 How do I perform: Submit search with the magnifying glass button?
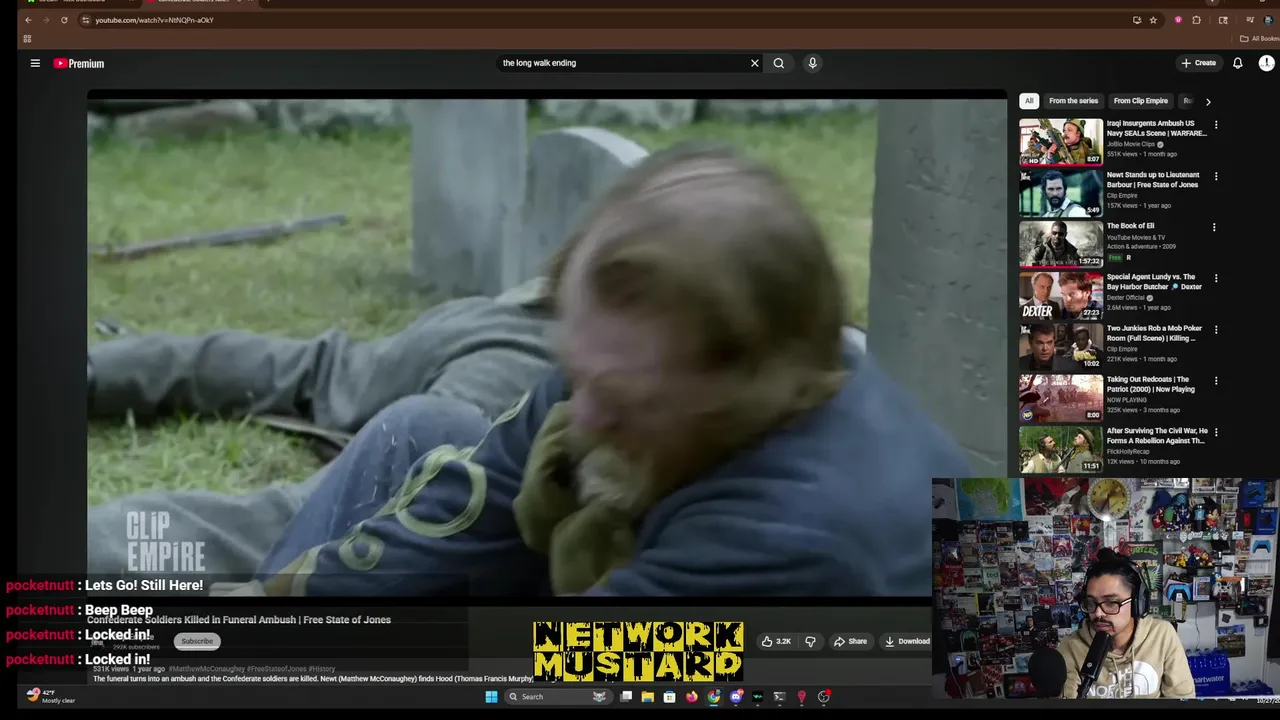pyautogui.click(x=779, y=63)
